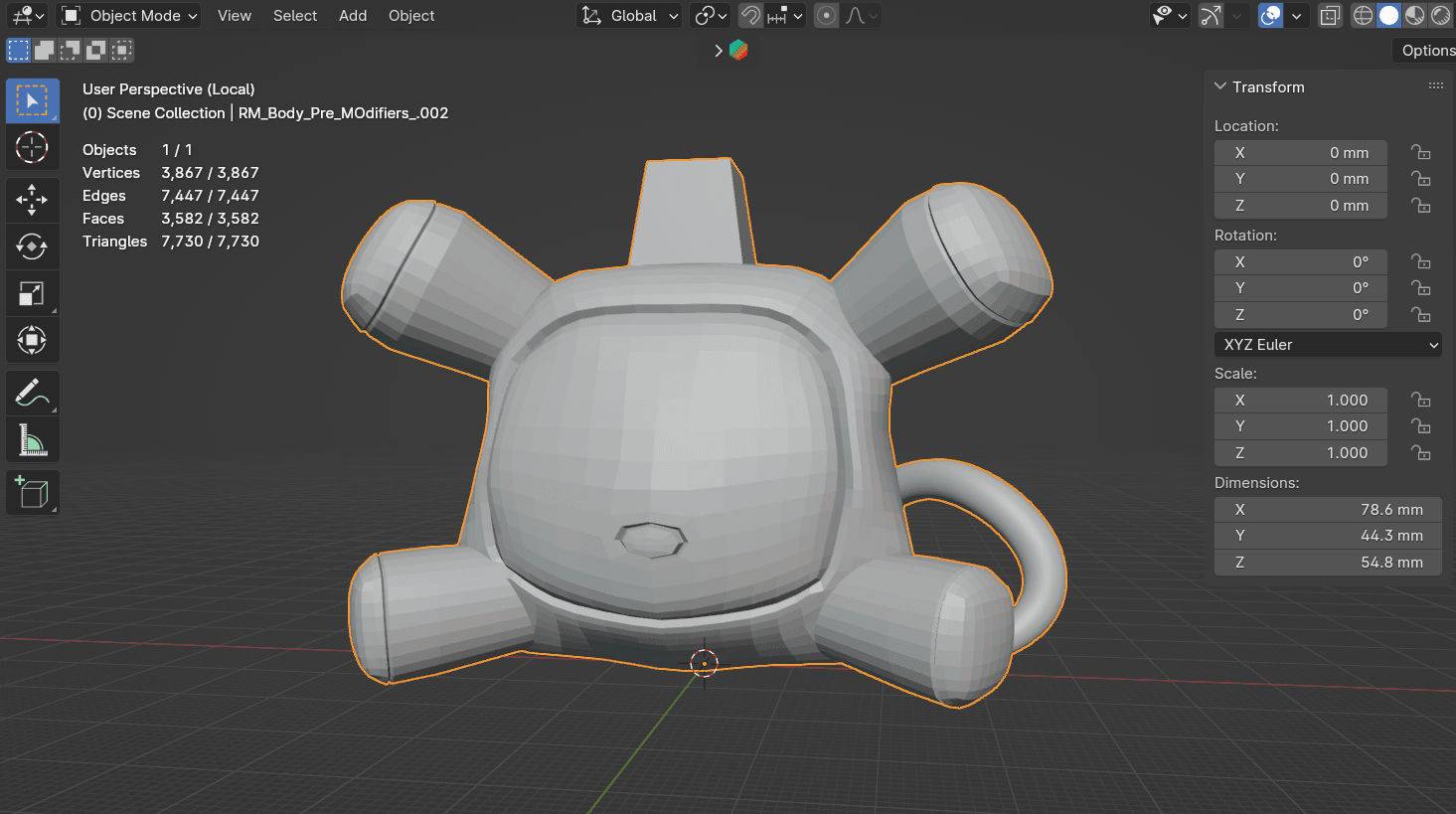Viewport: 1456px width, 814px height.
Task: Toggle viewport gizmos
Action: [x=1211, y=16]
